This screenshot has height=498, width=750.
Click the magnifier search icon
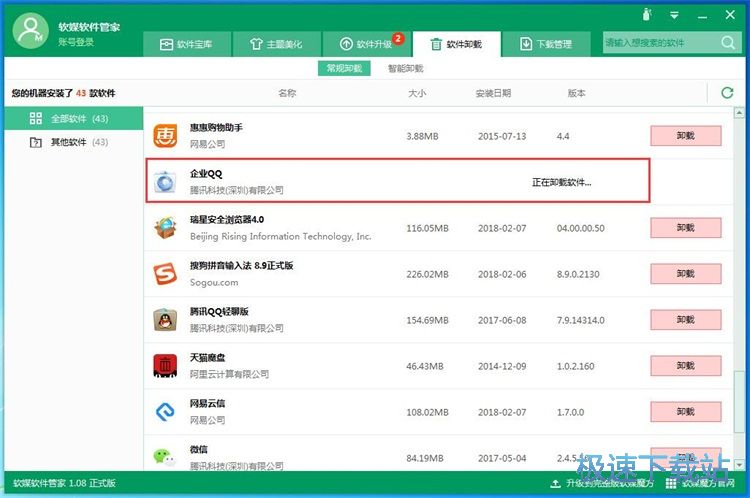point(728,43)
